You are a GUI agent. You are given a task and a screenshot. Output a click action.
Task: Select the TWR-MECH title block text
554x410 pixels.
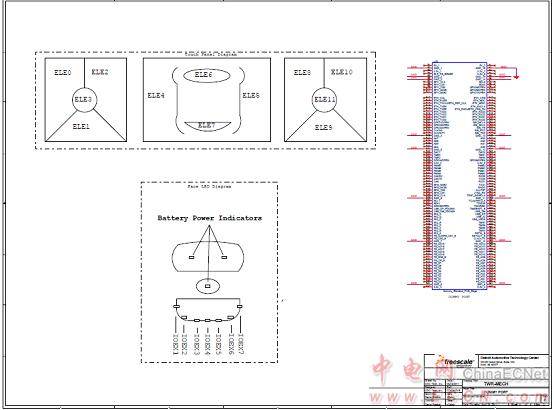coord(496,384)
